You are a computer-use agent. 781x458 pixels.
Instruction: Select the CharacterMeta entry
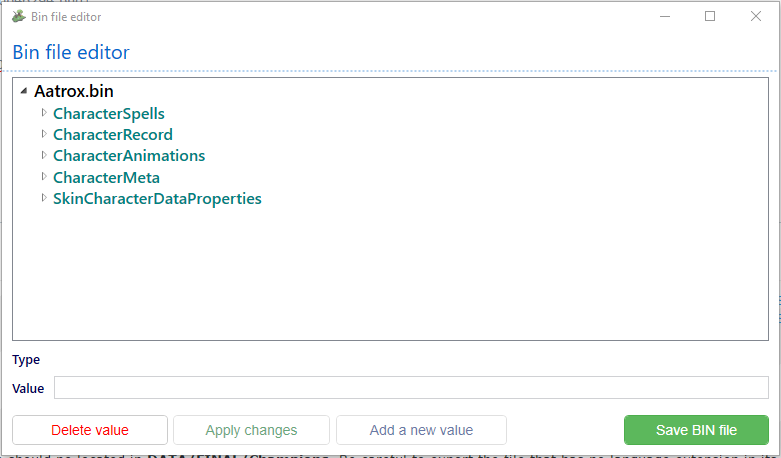click(106, 178)
